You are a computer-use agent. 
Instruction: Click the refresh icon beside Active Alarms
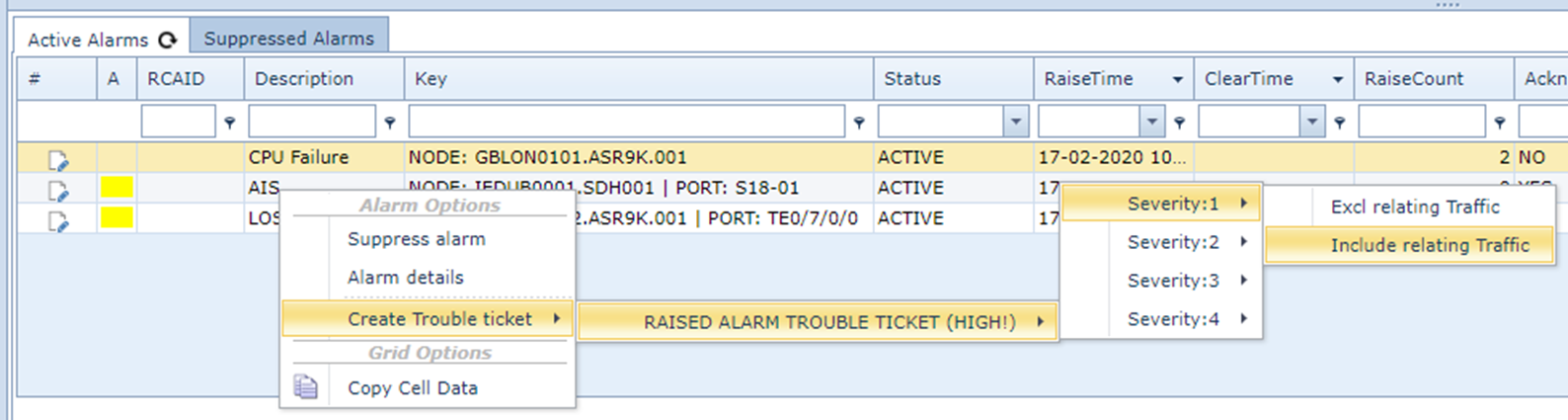(x=168, y=40)
